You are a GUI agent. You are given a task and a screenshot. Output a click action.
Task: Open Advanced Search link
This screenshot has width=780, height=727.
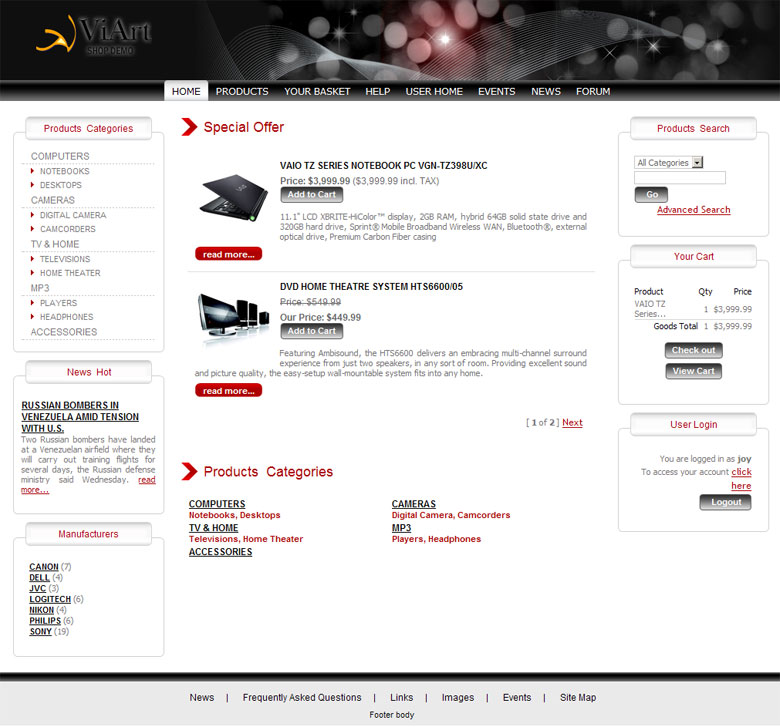click(x=693, y=210)
